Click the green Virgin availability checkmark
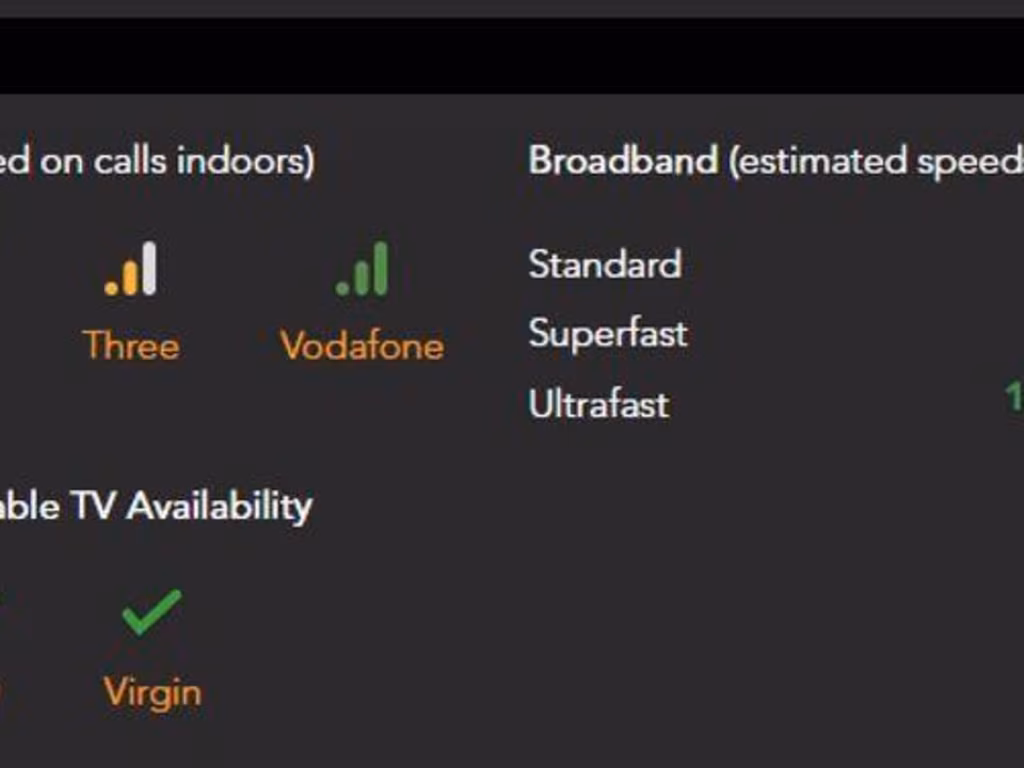 coord(151,611)
